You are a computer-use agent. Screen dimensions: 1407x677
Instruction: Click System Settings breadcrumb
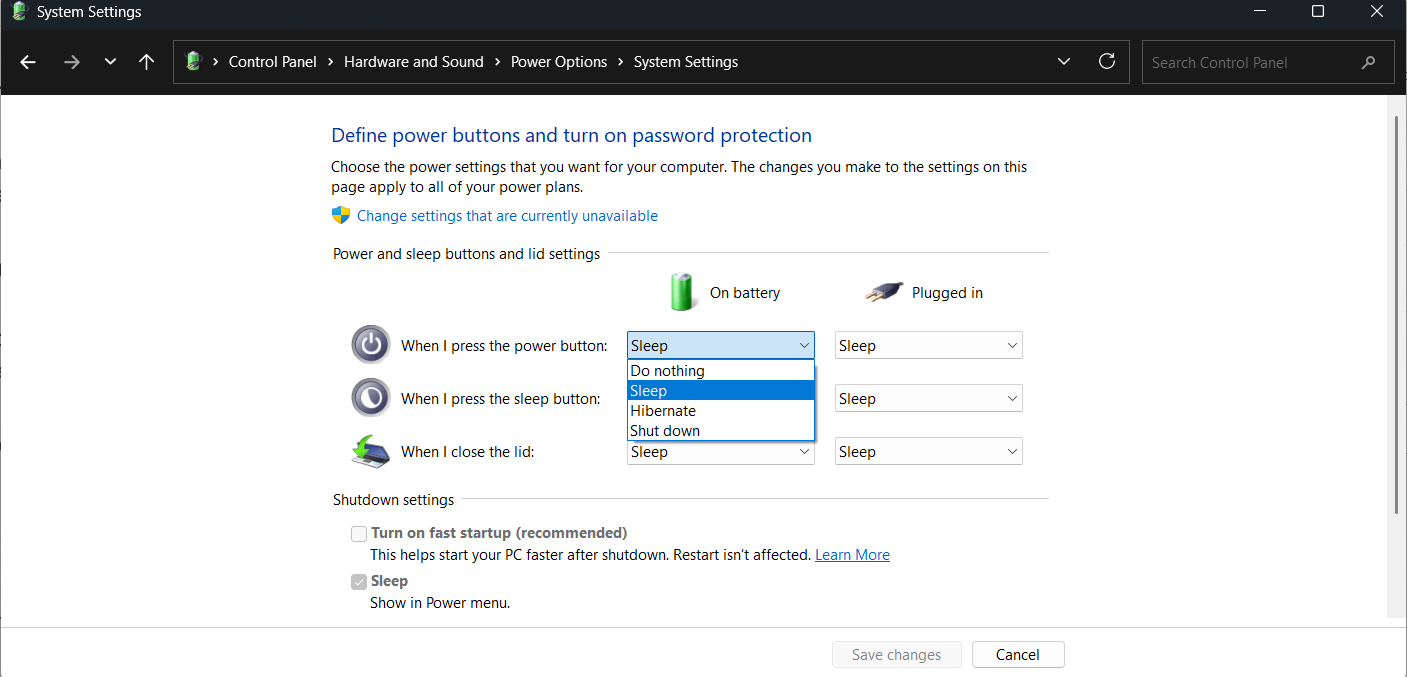pyautogui.click(x=686, y=62)
